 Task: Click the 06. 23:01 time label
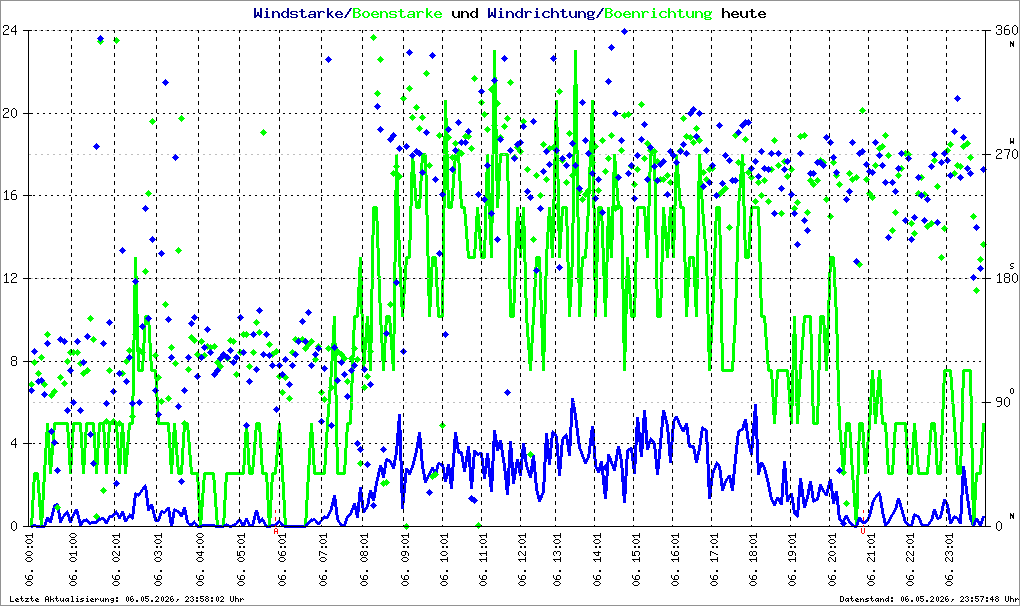[950, 559]
